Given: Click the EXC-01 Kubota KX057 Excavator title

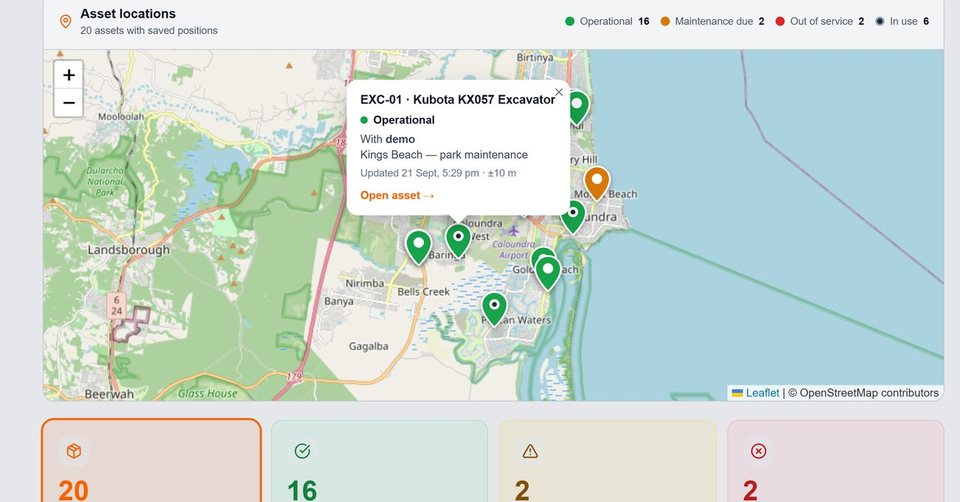Looking at the screenshot, I should click(x=457, y=100).
